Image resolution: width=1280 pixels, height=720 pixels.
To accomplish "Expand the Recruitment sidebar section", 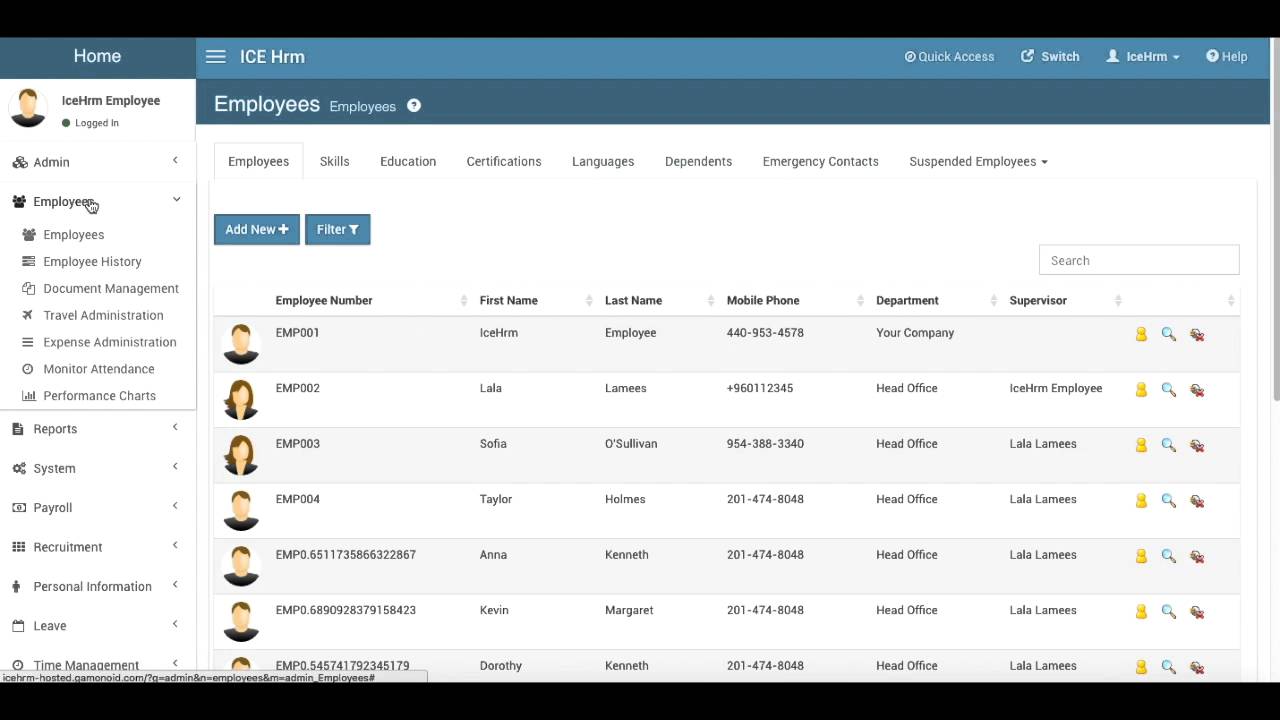I will point(175,545).
